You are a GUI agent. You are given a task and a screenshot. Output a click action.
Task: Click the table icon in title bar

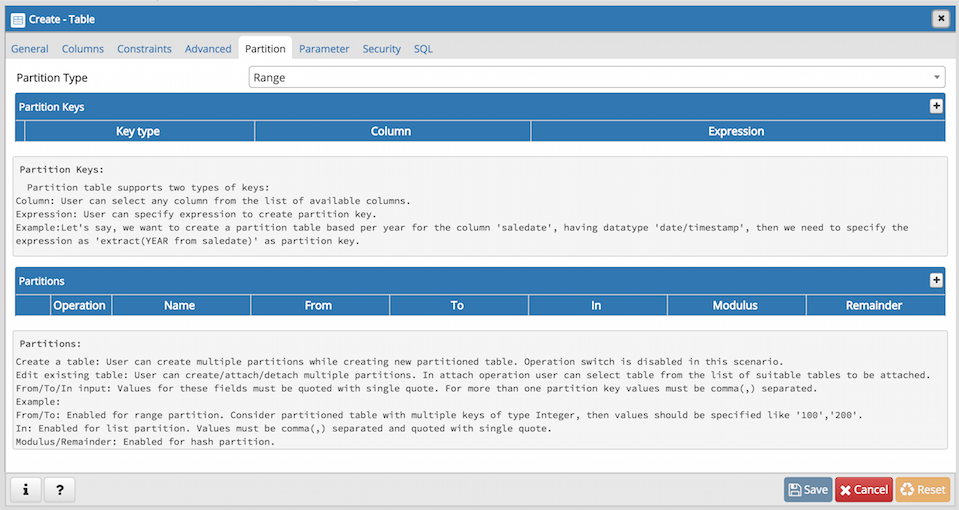[x=18, y=20]
